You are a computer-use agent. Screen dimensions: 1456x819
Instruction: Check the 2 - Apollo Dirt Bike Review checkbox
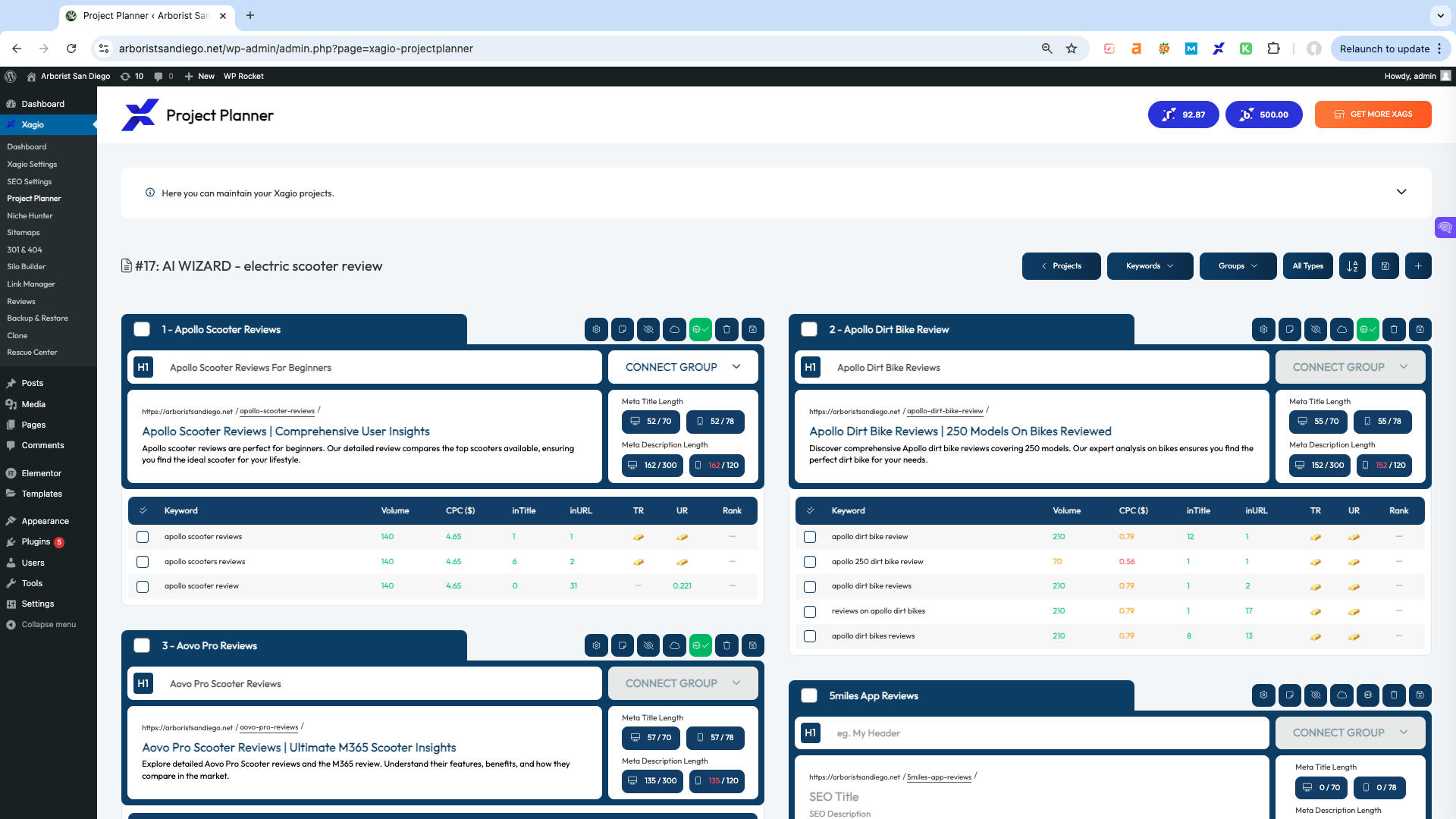tap(809, 330)
